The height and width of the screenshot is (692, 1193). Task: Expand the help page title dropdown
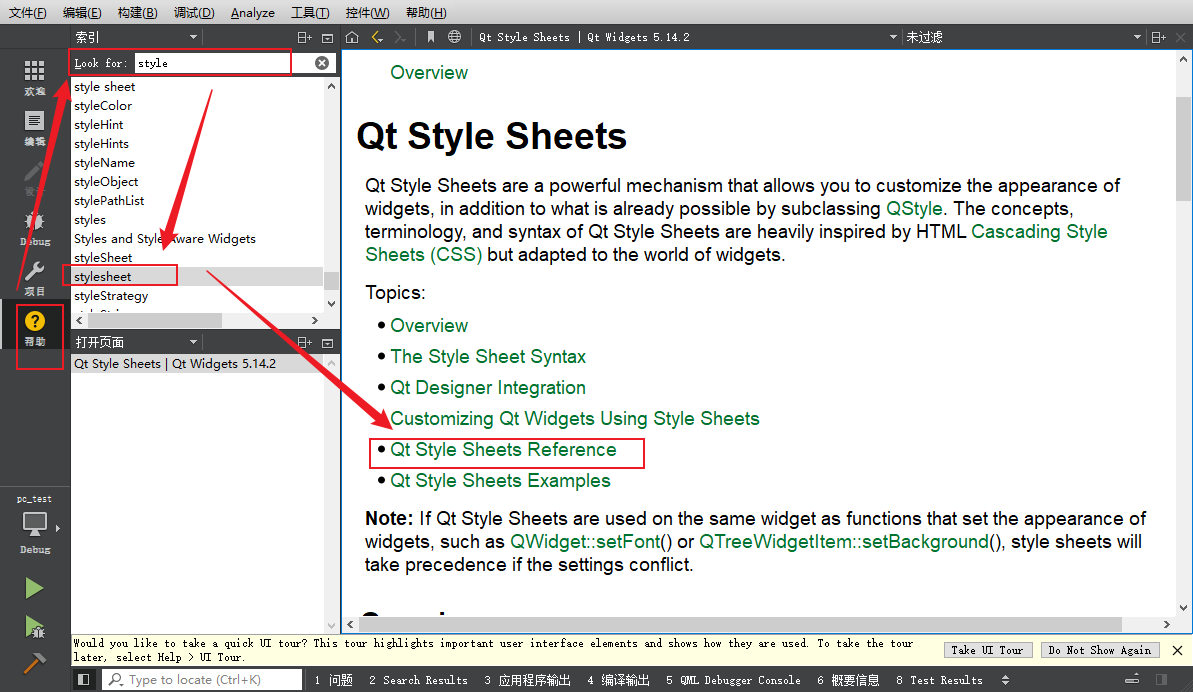click(x=893, y=37)
